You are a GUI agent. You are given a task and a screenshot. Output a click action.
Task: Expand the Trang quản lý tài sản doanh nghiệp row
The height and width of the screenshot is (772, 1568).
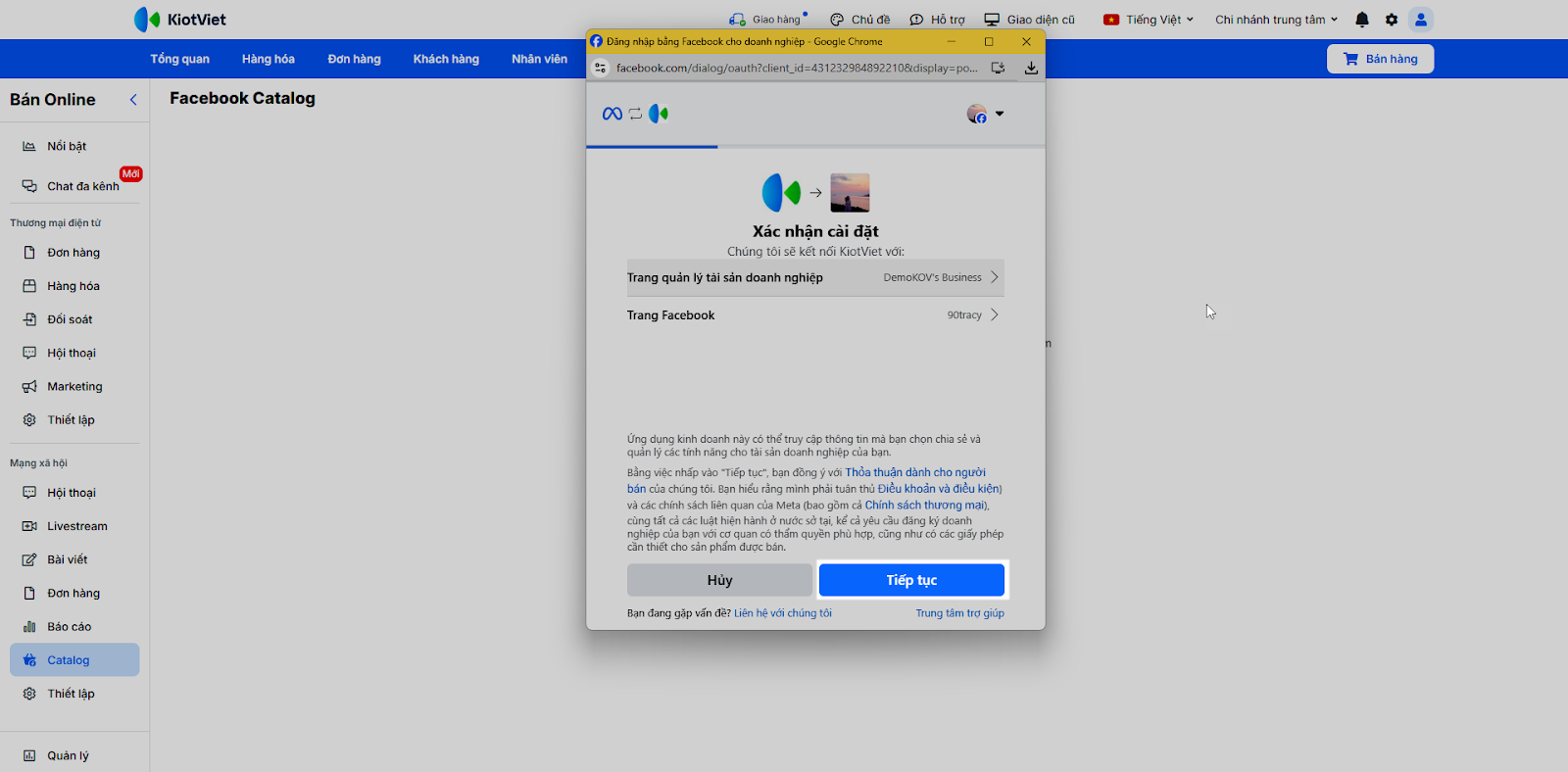click(x=815, y=277)
